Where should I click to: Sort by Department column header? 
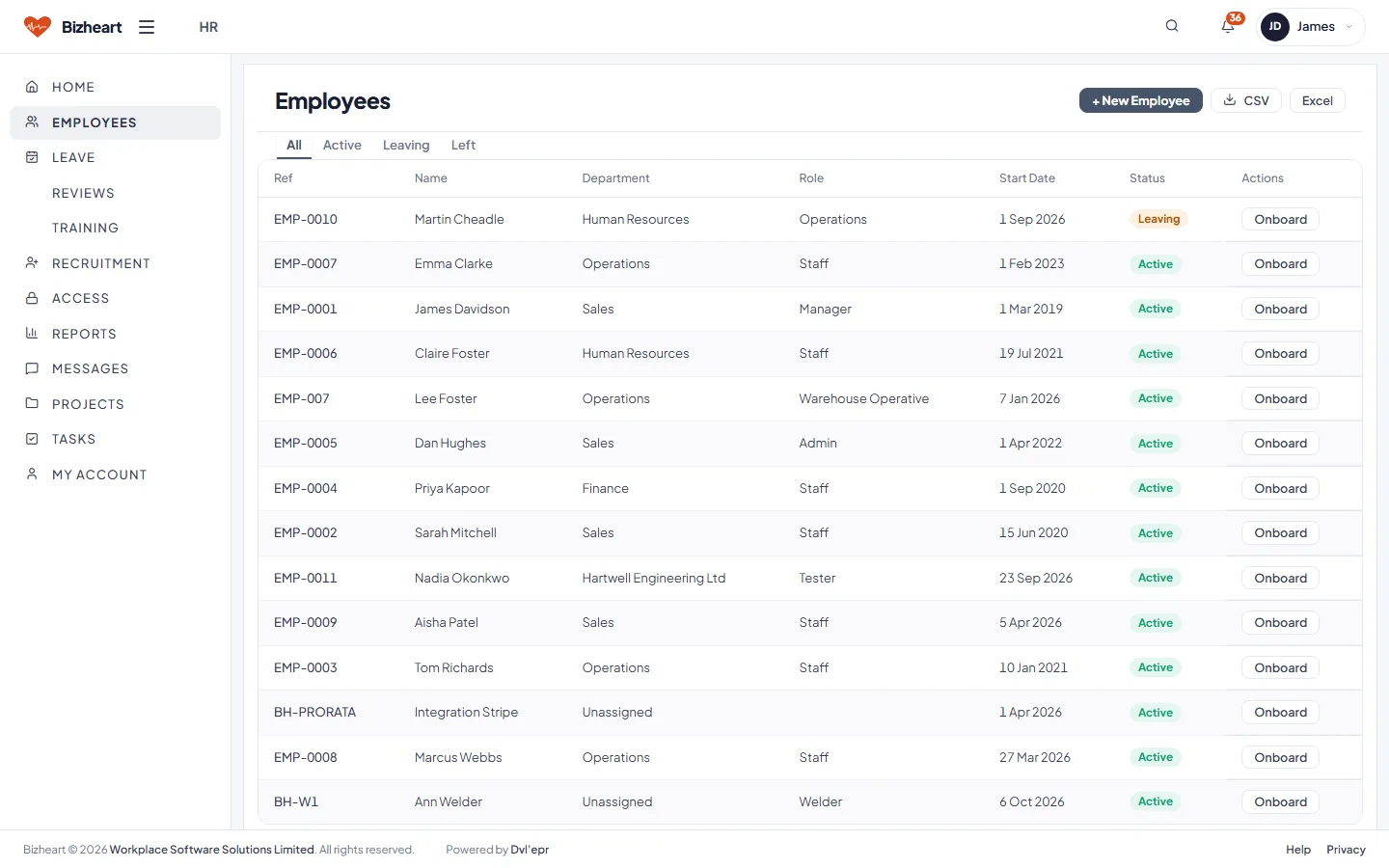tap(615, 178)
